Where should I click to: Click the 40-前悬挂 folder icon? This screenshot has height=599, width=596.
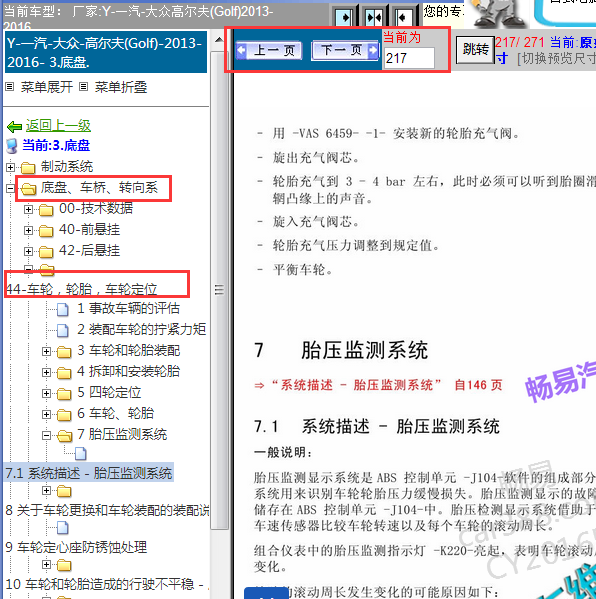coord(46,231)
